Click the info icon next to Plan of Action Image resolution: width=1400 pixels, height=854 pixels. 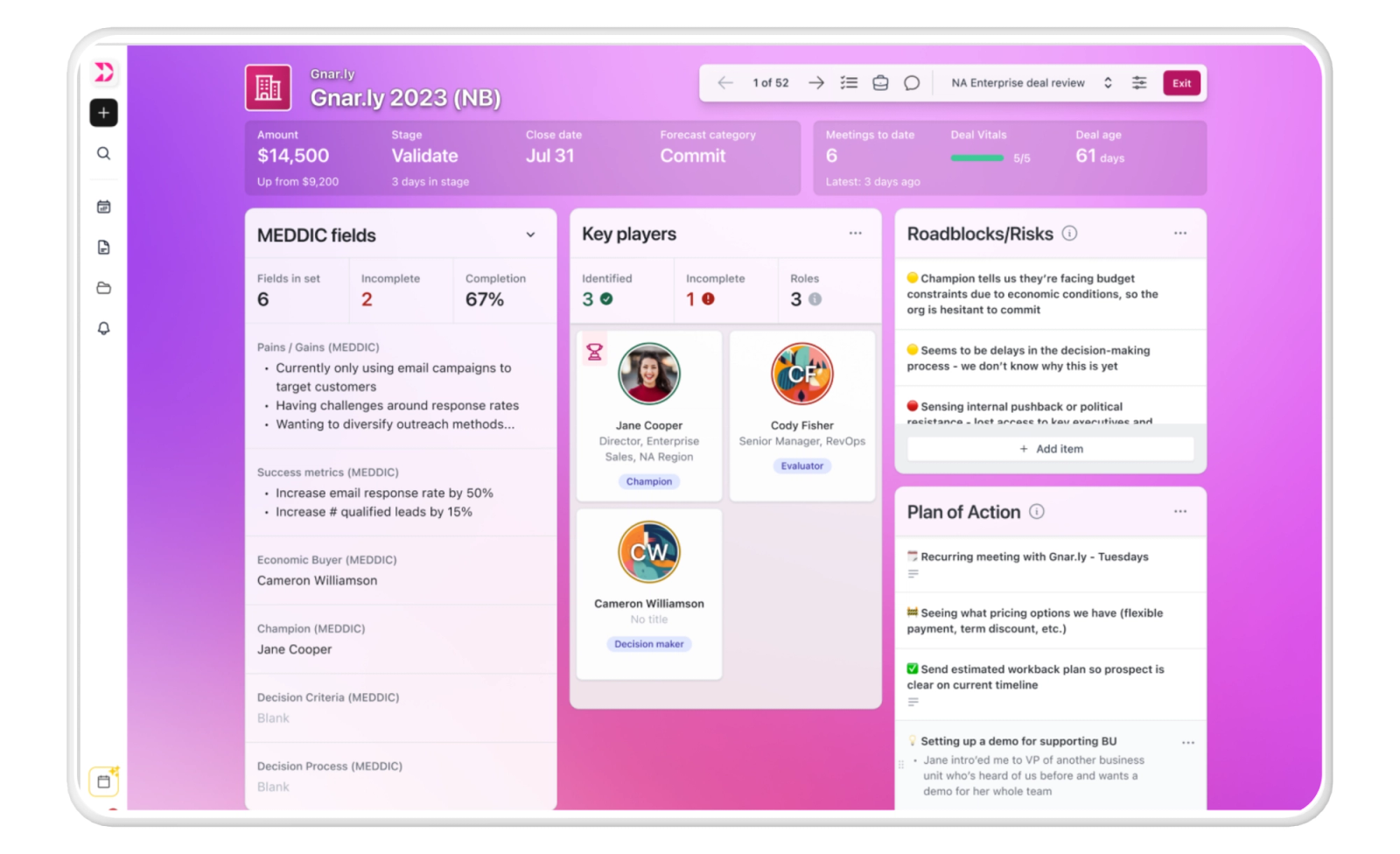pos(1037,512)
